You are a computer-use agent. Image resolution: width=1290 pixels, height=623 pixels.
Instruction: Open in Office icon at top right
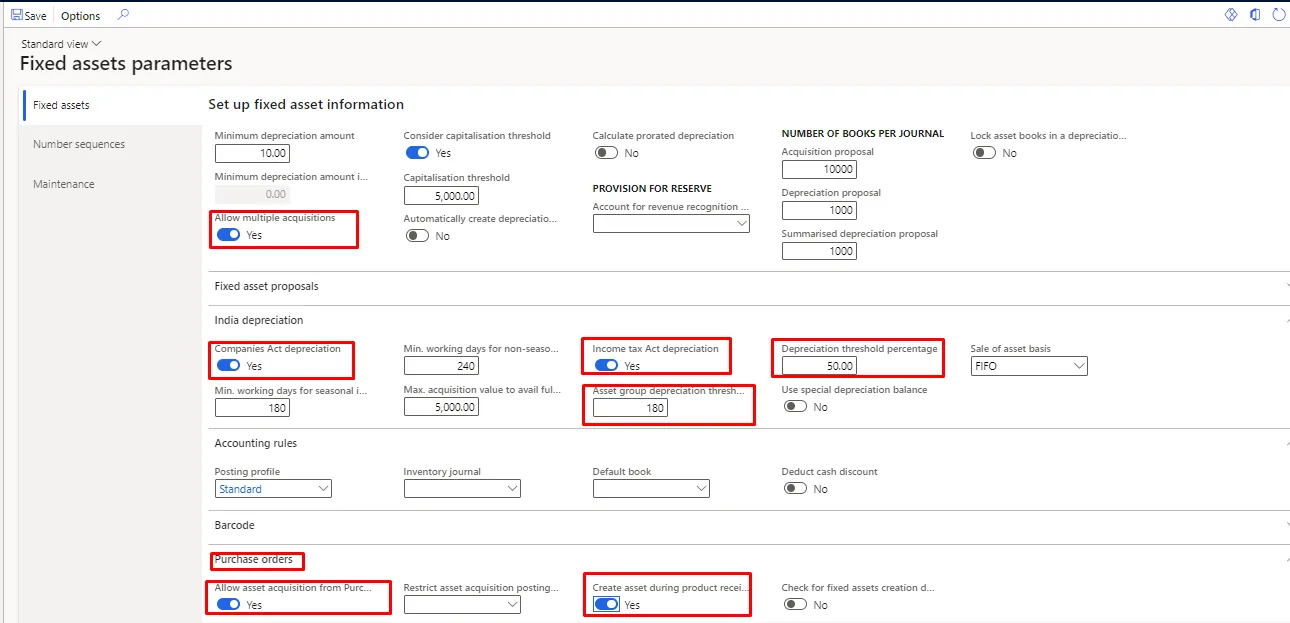pyautogui.click(x=1255, y=15)
